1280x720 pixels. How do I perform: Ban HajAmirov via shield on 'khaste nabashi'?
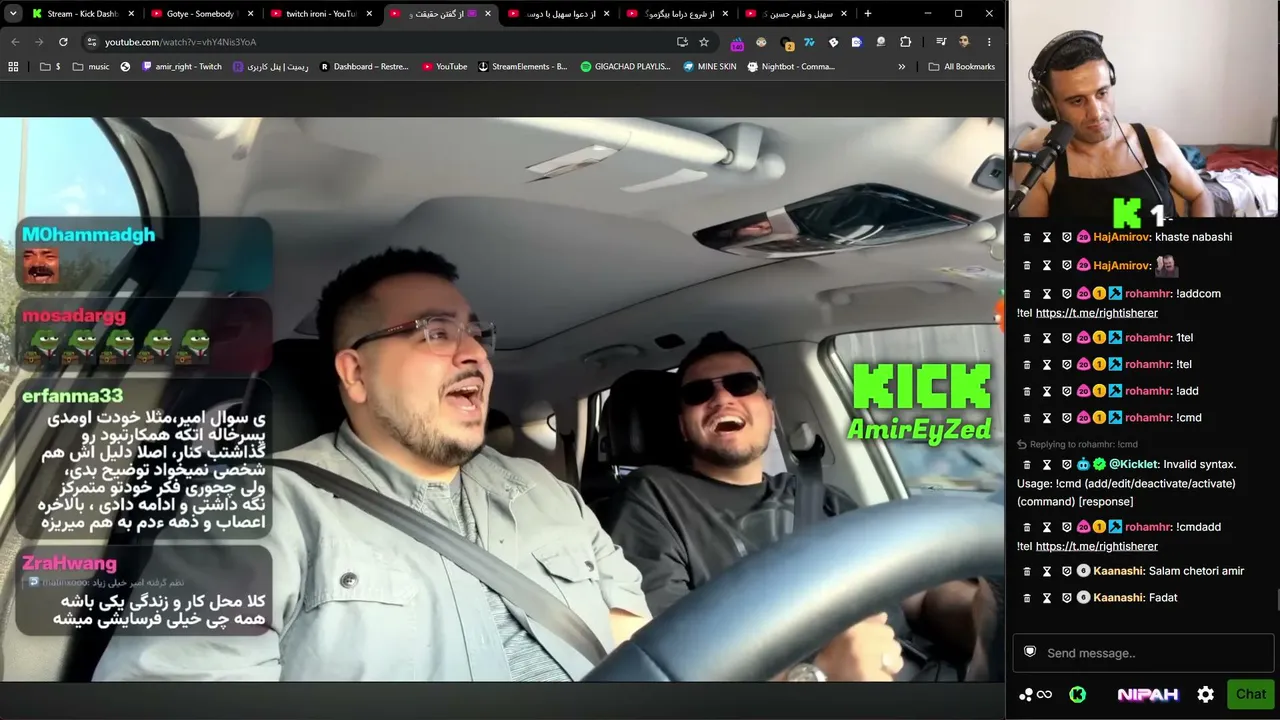coord(1067,237)
